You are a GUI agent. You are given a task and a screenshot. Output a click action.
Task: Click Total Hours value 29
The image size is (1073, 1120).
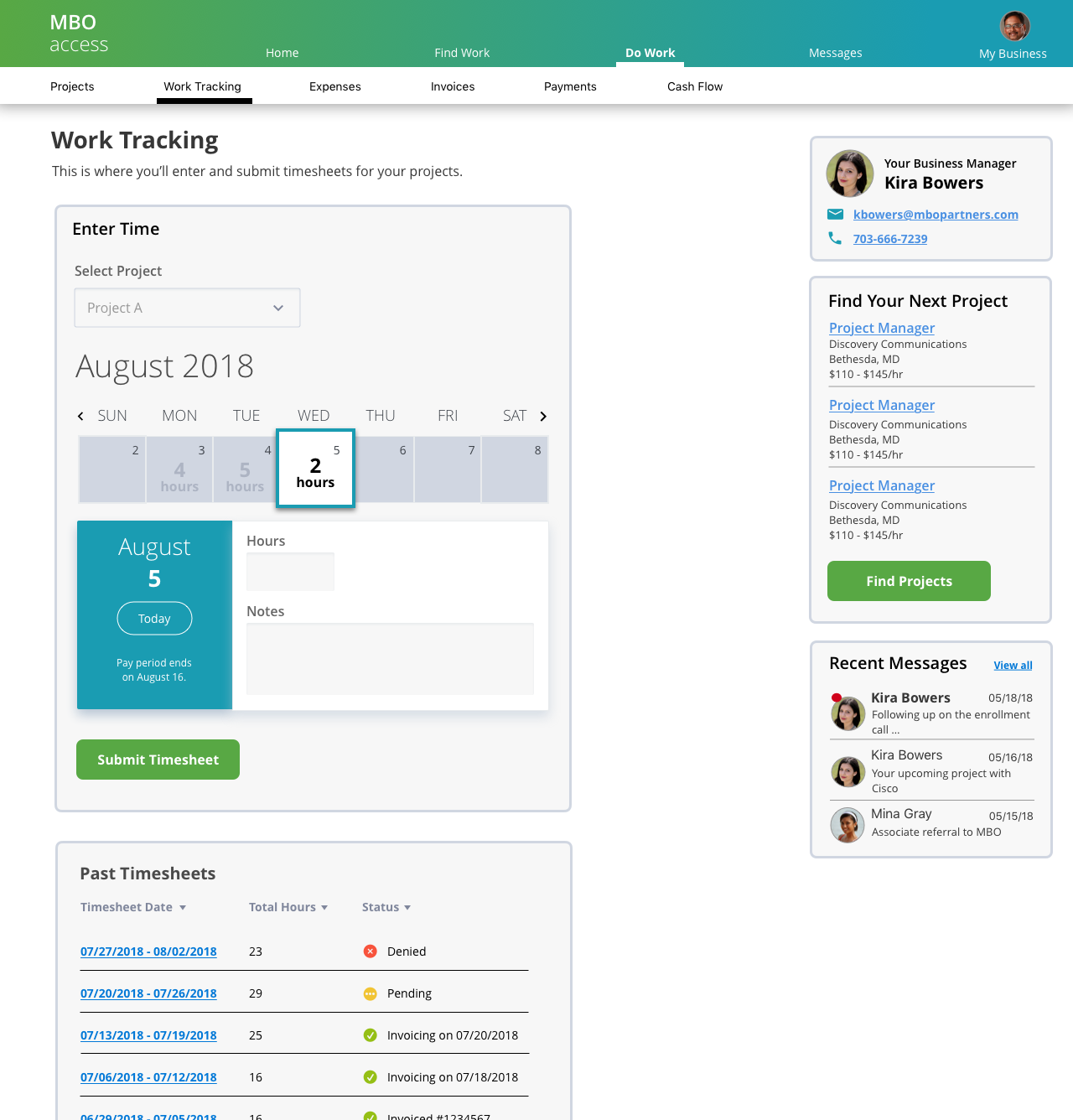[256, 993]
